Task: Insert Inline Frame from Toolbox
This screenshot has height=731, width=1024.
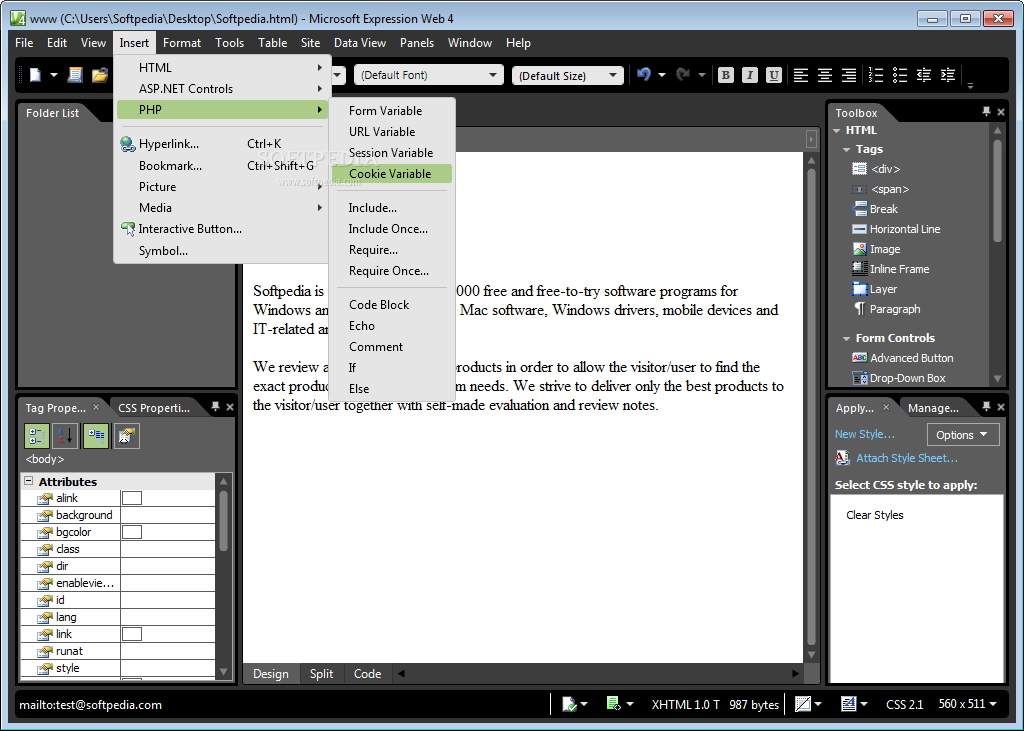Action: coord(891,268)
